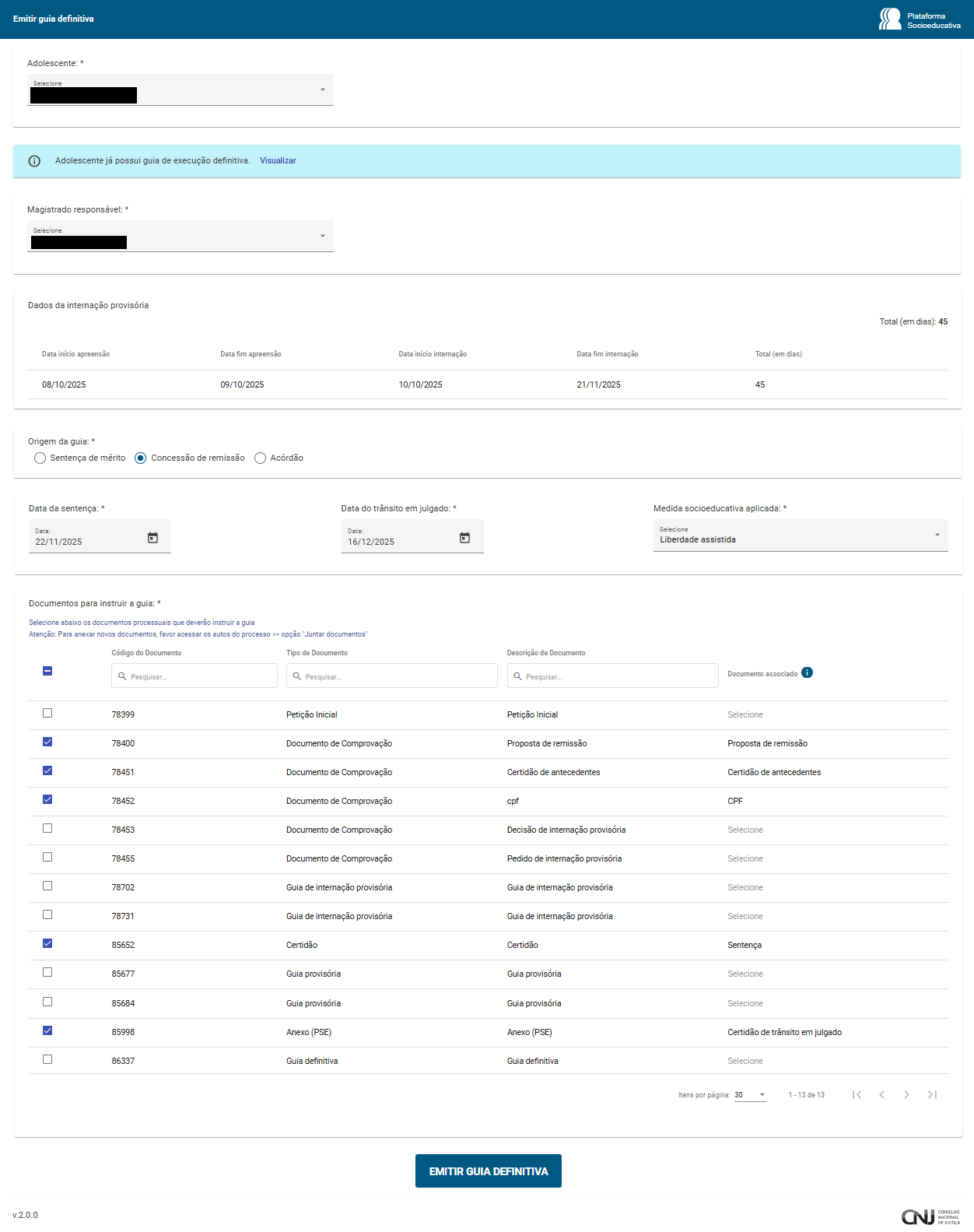
Task: Open associated document dropdown for row 78399
Action: tap(745, 715)
